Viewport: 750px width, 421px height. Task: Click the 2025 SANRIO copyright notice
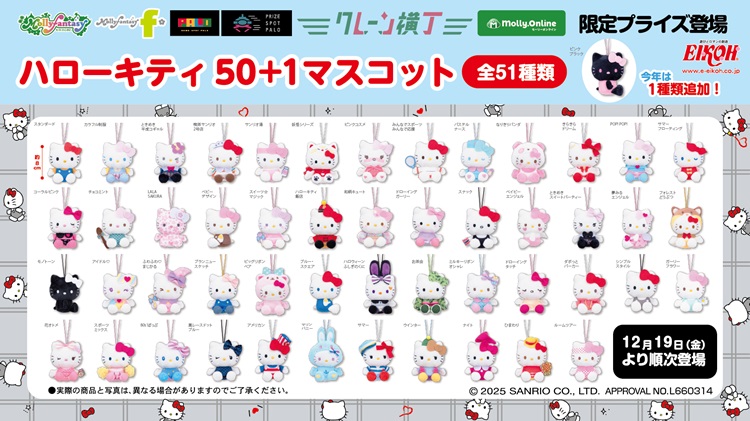point(590,391)
